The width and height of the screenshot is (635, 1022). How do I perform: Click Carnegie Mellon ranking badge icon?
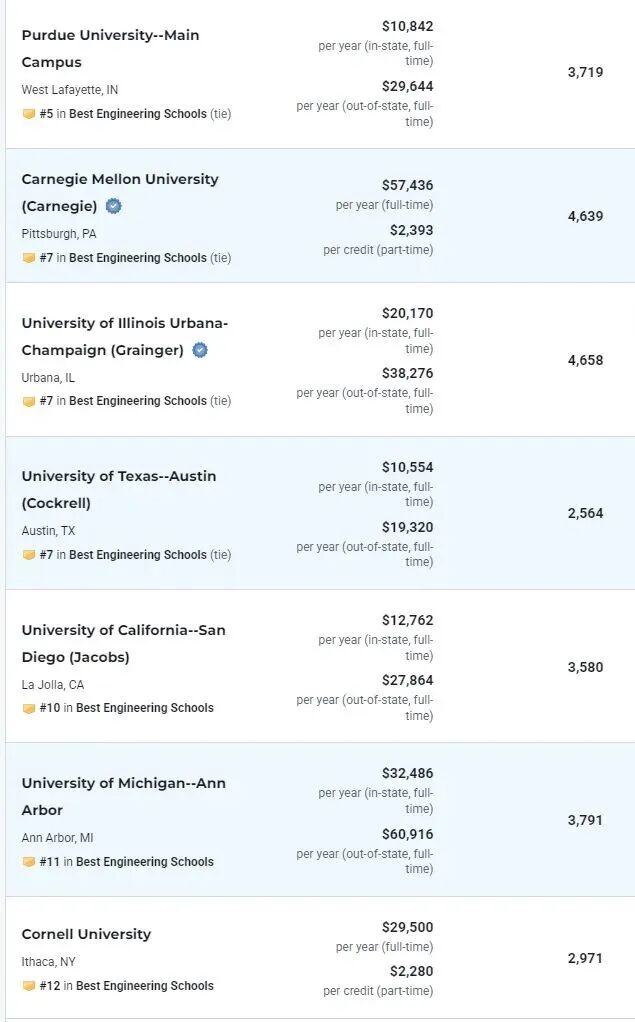[x=29, y=258]
